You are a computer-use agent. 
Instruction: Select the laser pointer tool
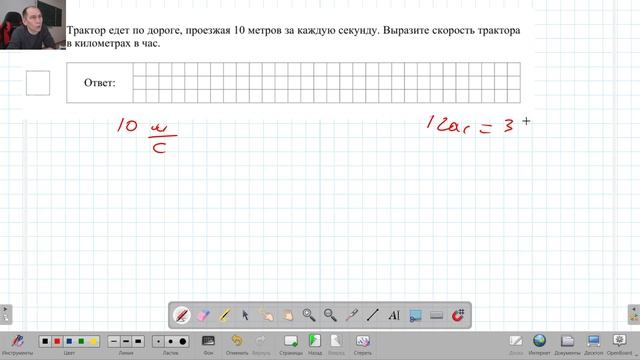coord(351,315)
